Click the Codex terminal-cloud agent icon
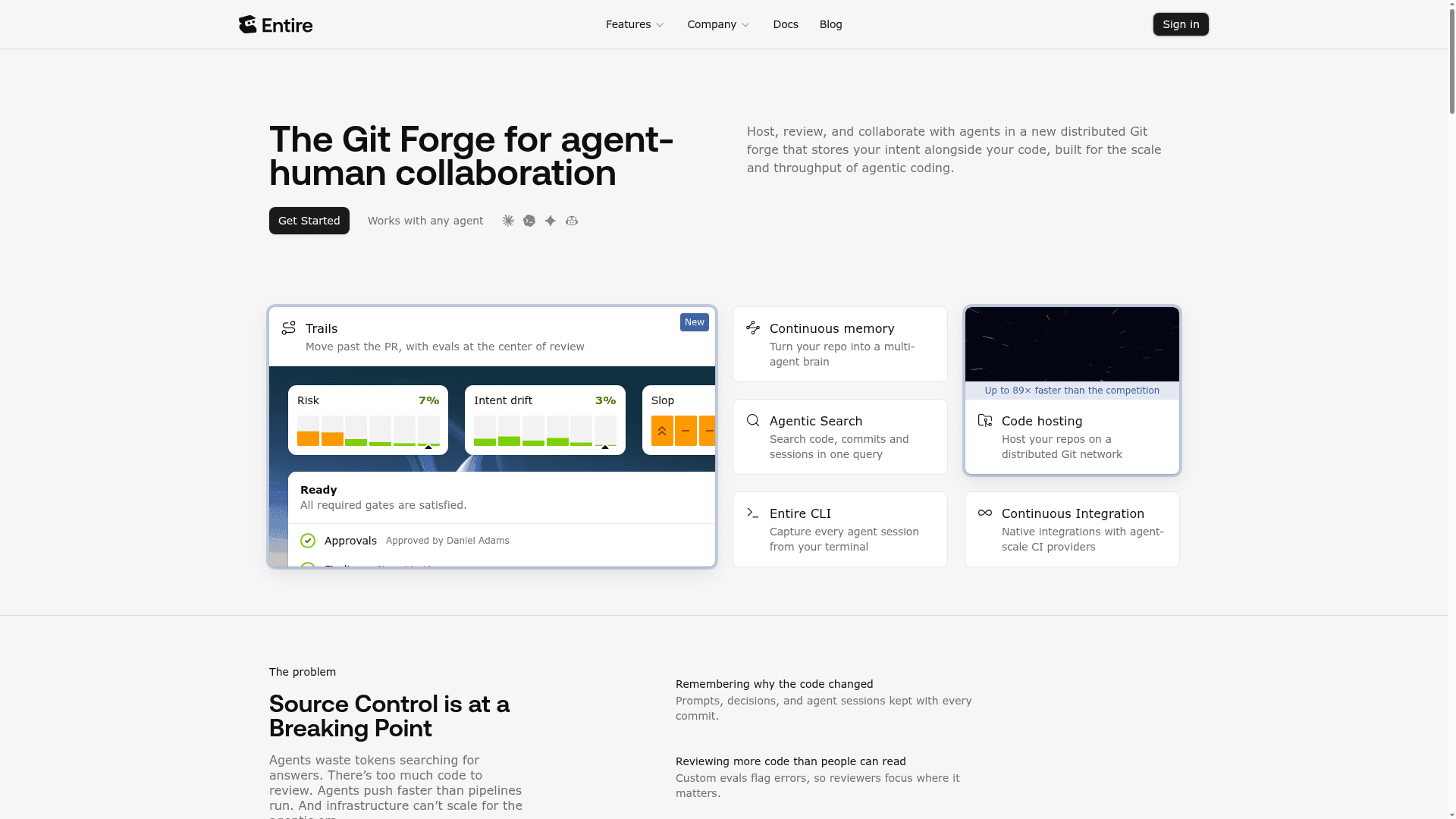The image size is (1456, 819). 529,221
